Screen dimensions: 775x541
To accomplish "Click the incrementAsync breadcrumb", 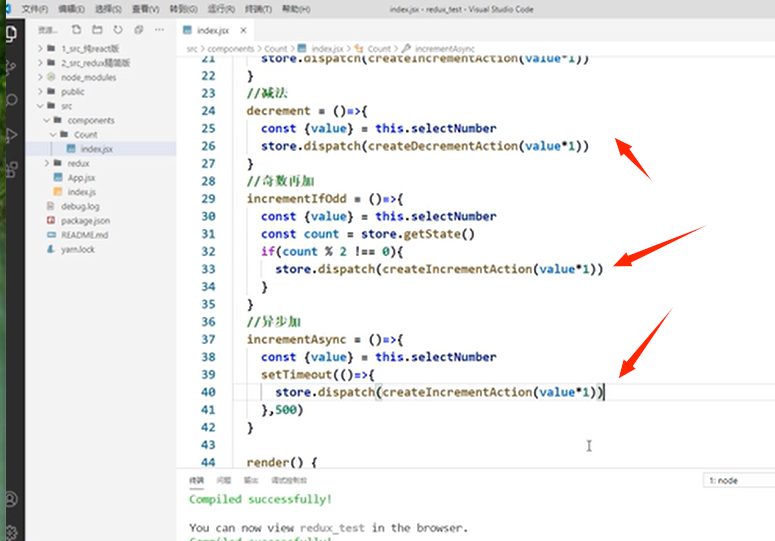I will [444, 48].
